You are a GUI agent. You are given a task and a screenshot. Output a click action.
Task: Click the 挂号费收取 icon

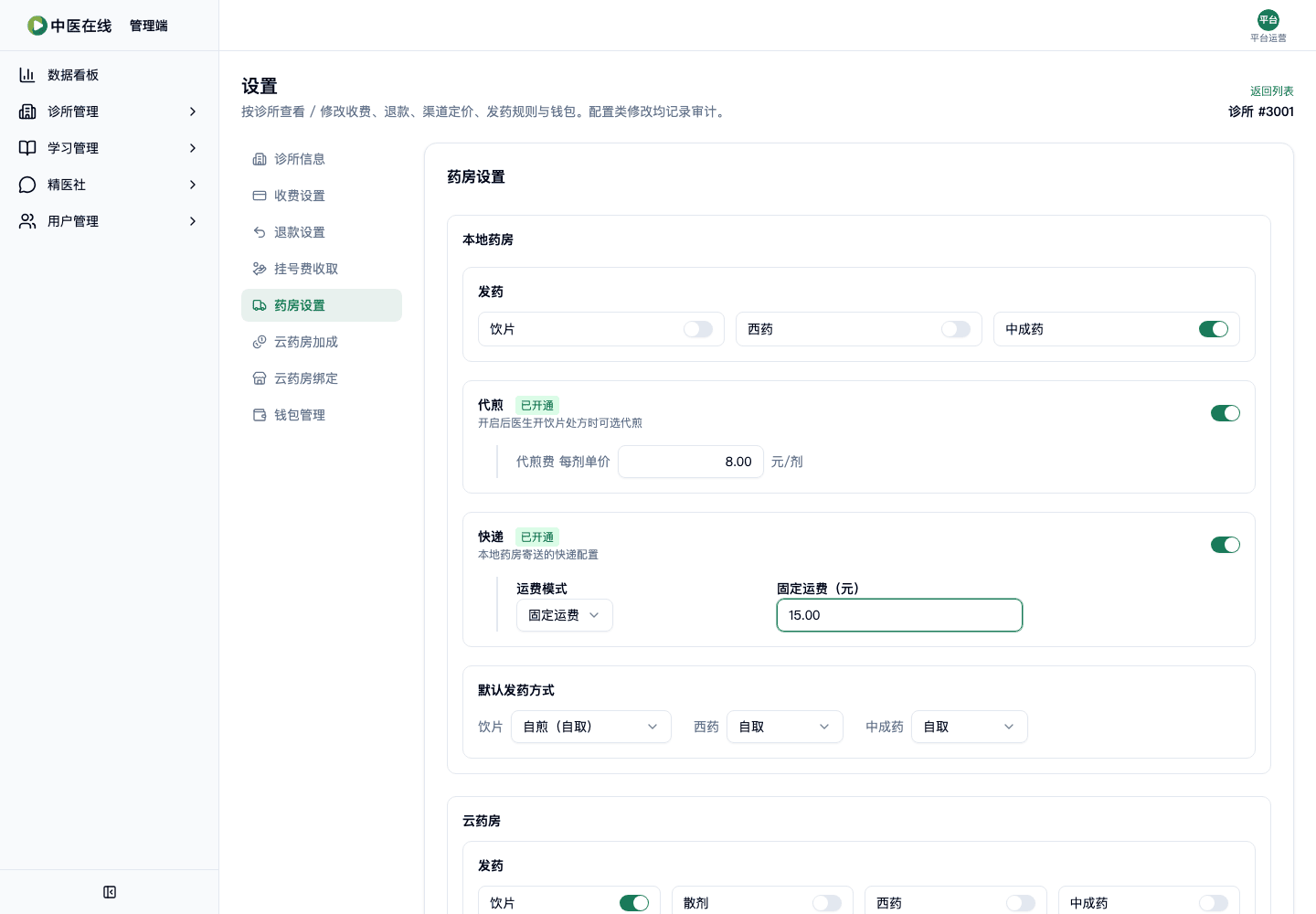(x=260, y=269)
